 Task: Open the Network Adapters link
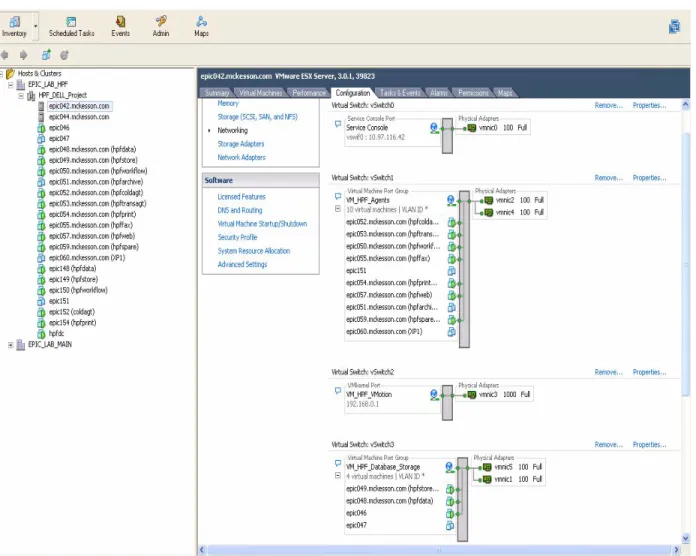(241, 157)
